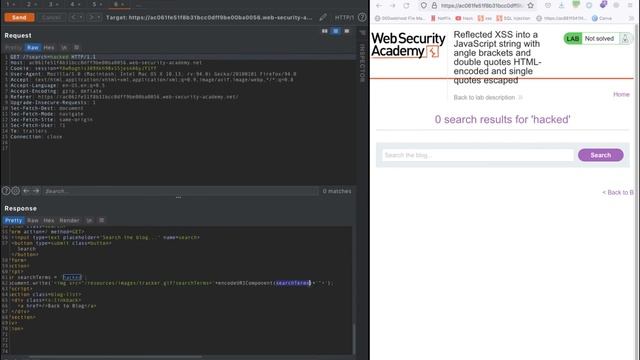Open browser downloads arrow icon
Screen dimensions: 640x360
point(562,5)
